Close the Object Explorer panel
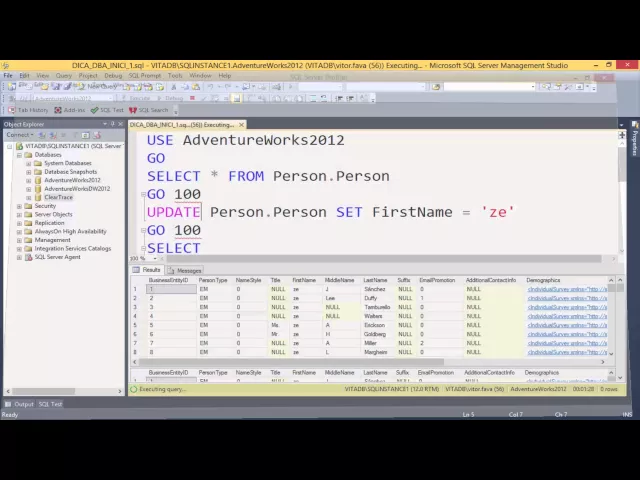 pos(120,124)
